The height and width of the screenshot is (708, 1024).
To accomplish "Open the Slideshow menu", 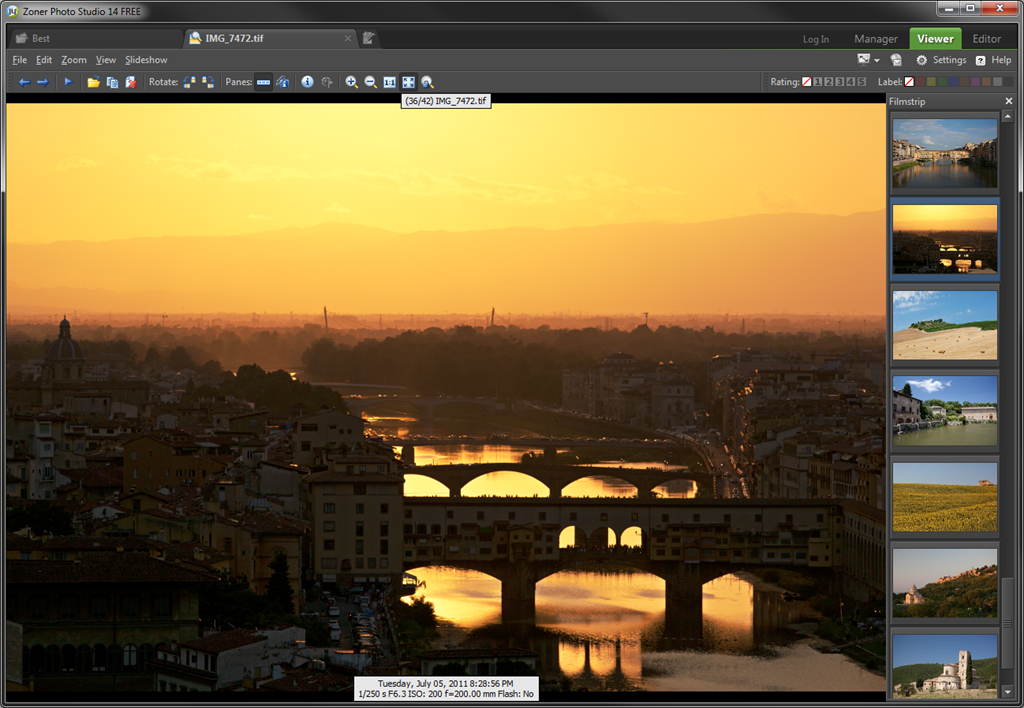I will pyautogui.click(x=146, y=60).
